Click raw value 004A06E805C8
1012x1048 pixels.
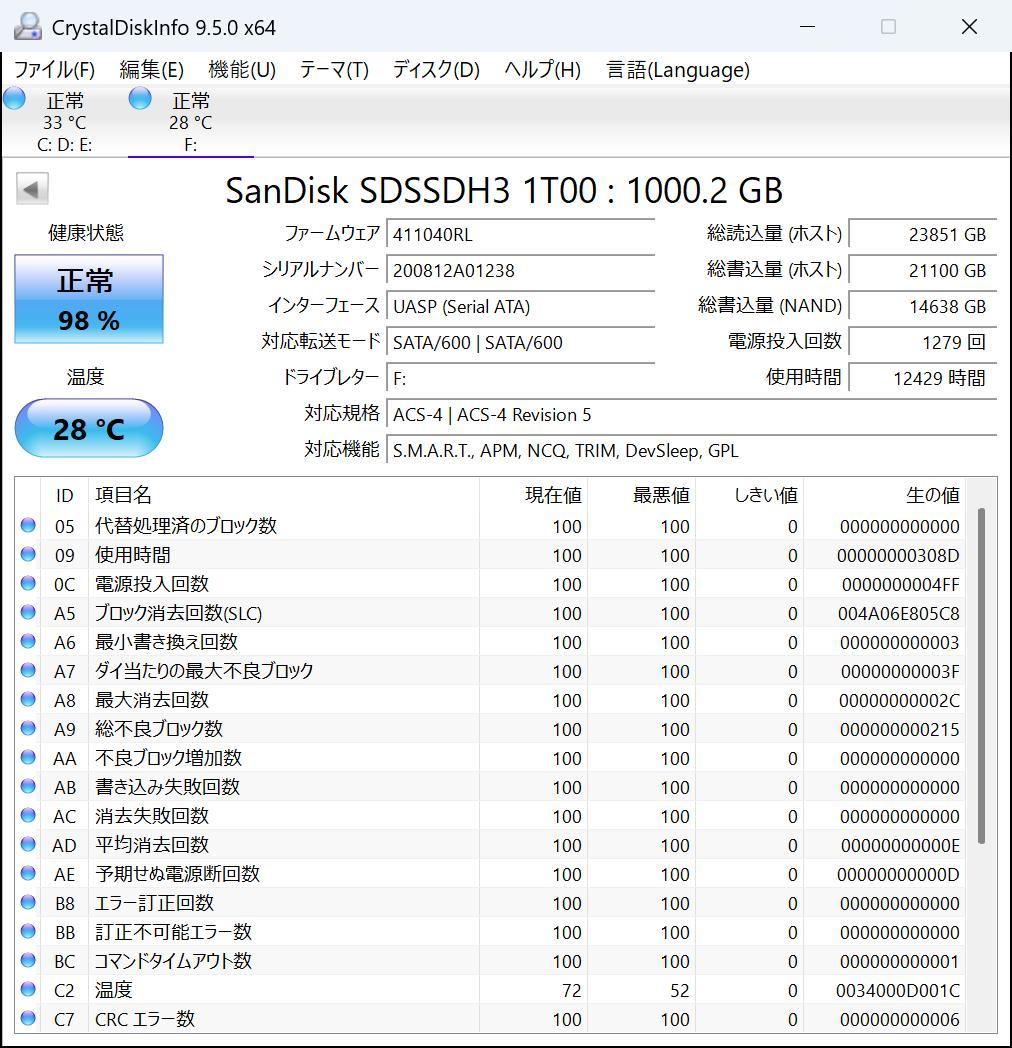(x=898, y=614)
